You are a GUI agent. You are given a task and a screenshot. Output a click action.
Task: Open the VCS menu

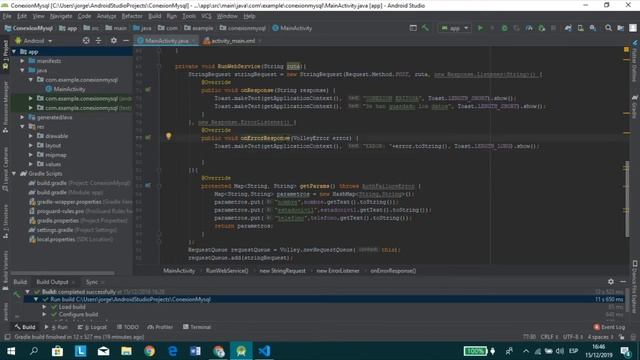point(207,16)
